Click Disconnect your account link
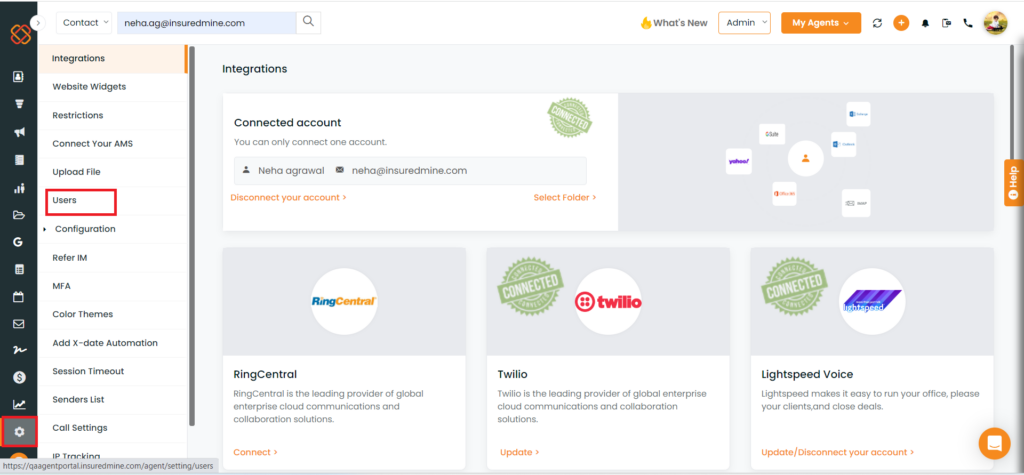Viewport: 1024px width, 475px height. click(288, 197)
